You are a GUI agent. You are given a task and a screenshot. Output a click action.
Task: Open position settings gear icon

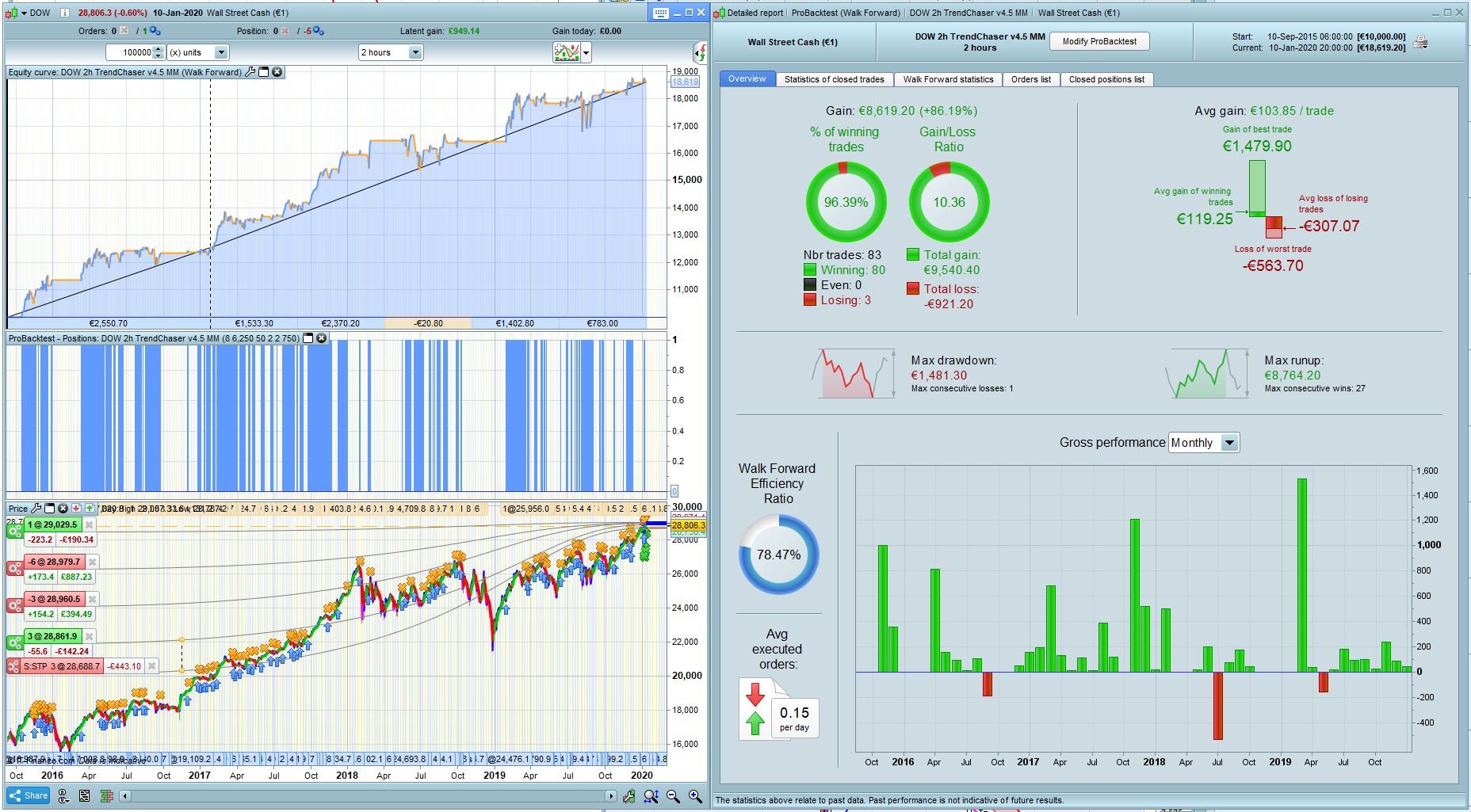317,31
